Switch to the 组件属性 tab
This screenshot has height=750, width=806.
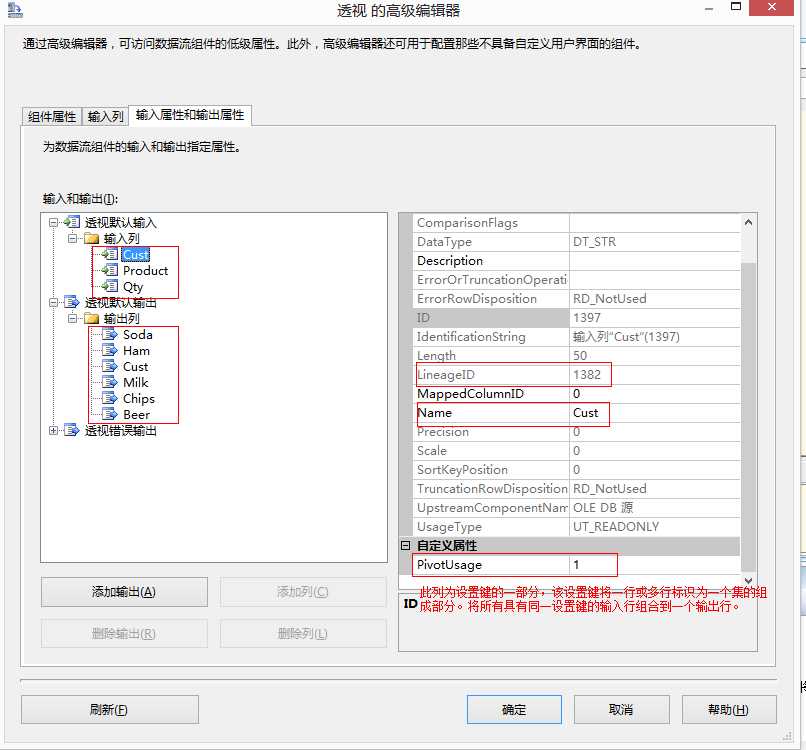[x=51, y=116]
